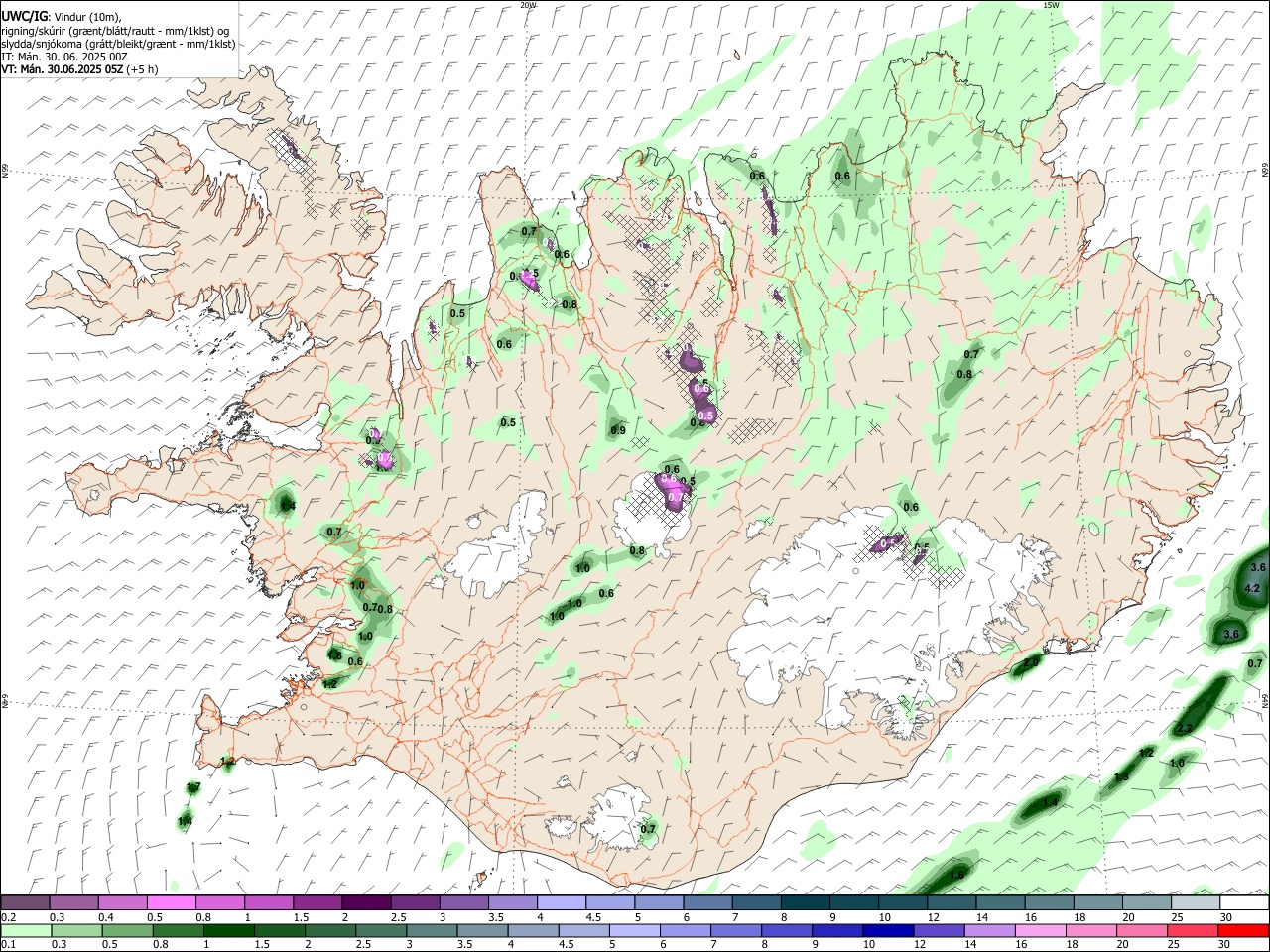
Task: Select the deep blue 10 swatch, lower legend
Action: pos(886,930)
